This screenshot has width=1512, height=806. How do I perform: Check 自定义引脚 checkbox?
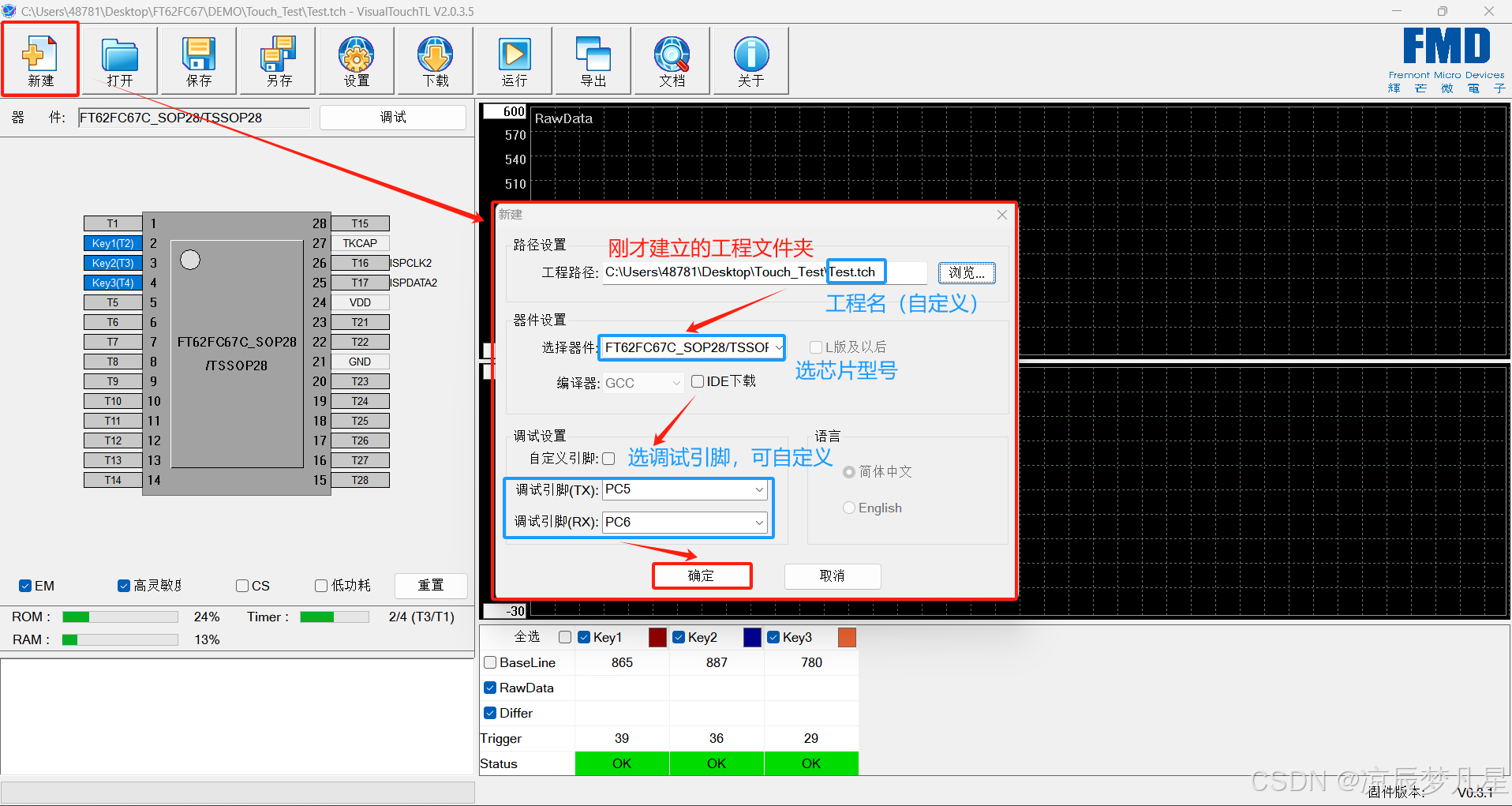point(608,459)
